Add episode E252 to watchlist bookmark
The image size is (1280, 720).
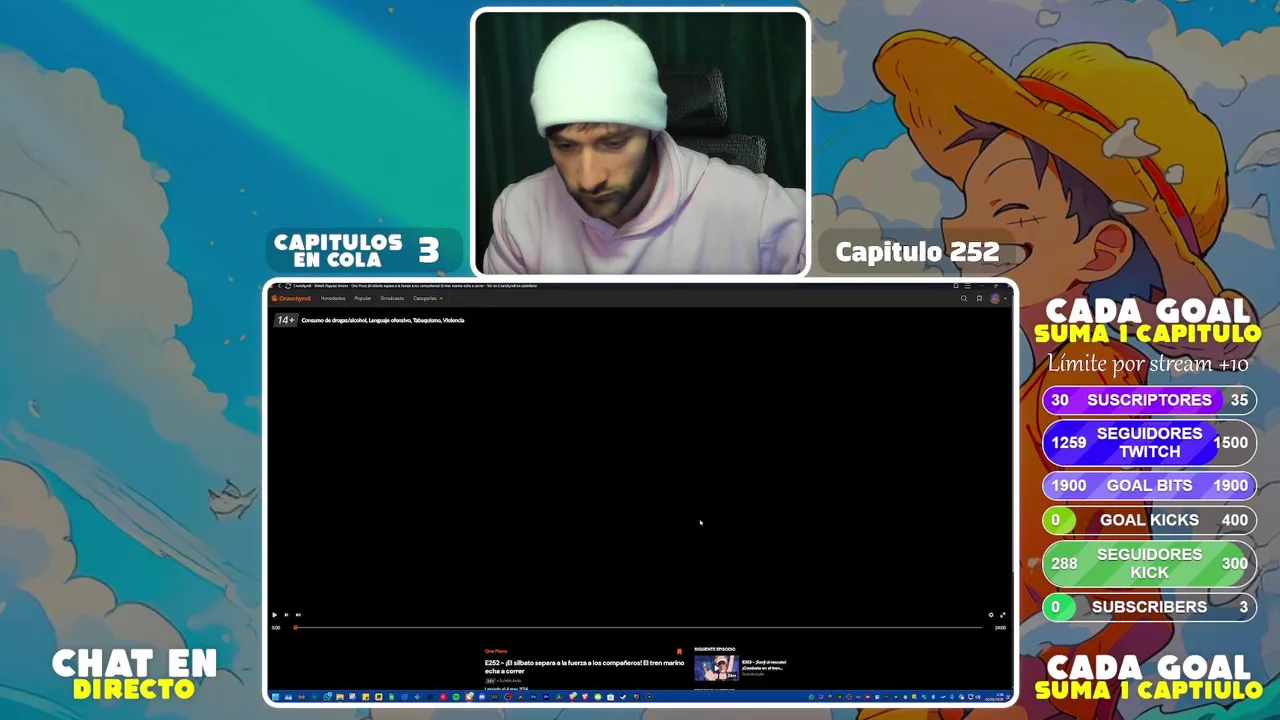(679, 652)
